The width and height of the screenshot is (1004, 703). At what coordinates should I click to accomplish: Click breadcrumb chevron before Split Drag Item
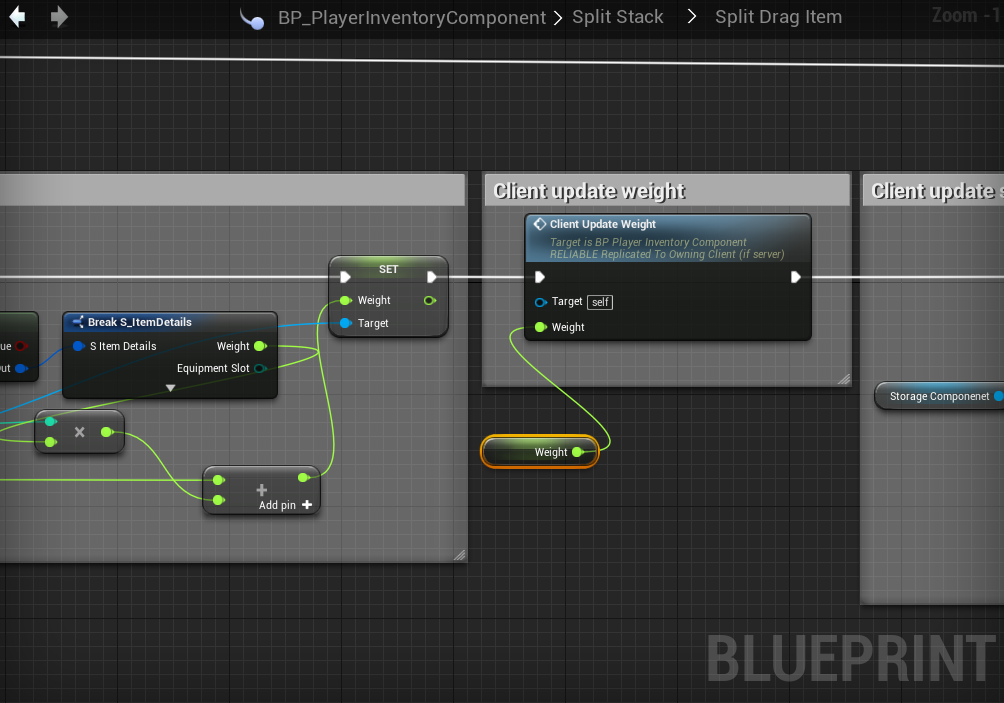coord(691,17)
